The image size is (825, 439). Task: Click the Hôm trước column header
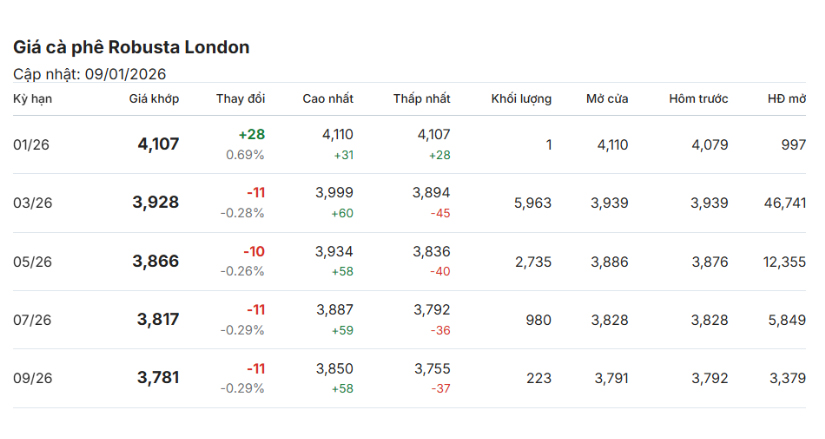point(698,99)
